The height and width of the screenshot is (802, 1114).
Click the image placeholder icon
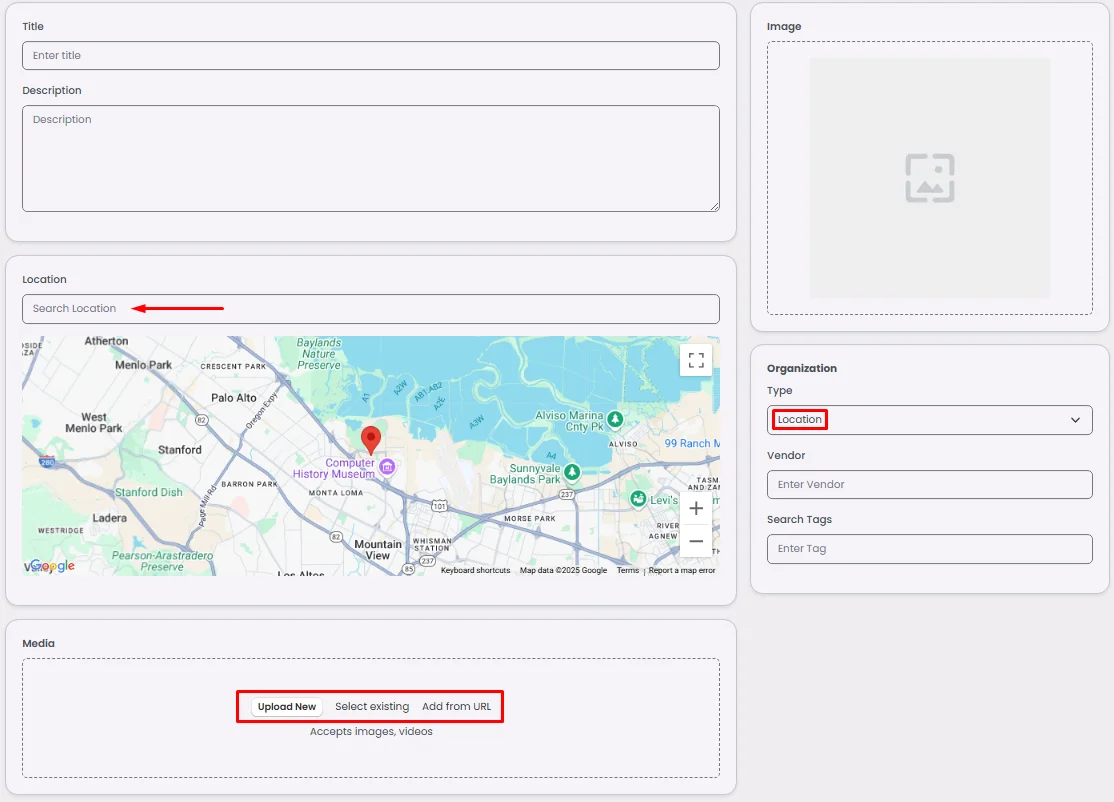pyautogui.click(x=929, y=178)
